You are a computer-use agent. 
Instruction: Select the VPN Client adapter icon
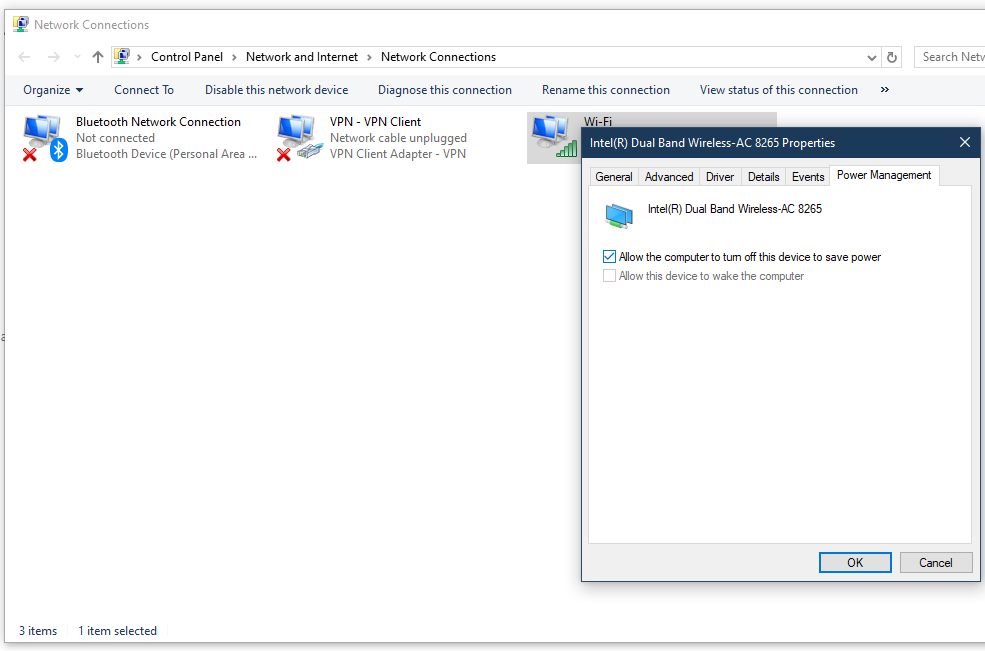click(x=299, y=138)
